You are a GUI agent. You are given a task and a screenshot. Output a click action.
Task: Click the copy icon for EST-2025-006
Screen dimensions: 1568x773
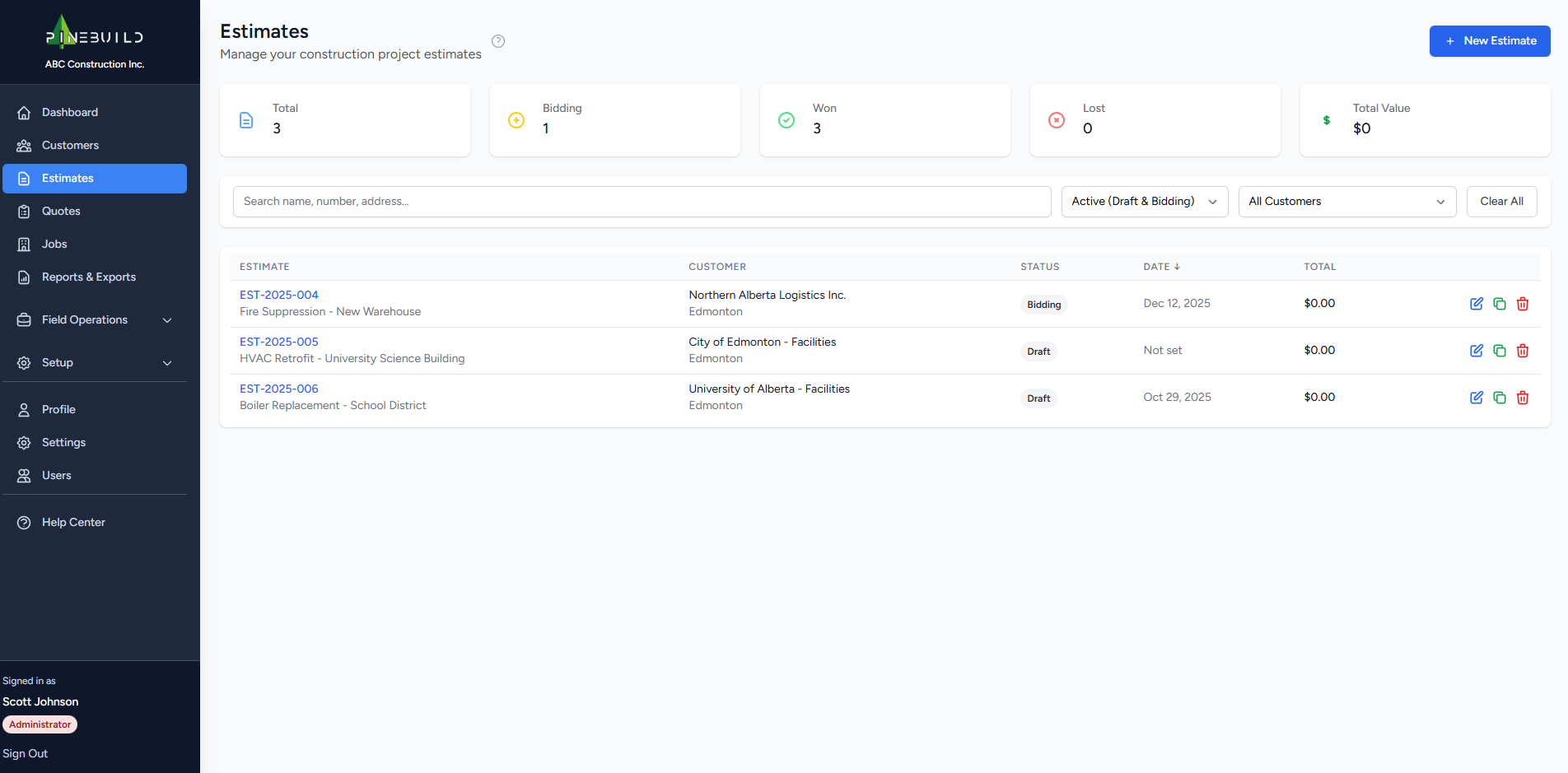coord(1499,398)
